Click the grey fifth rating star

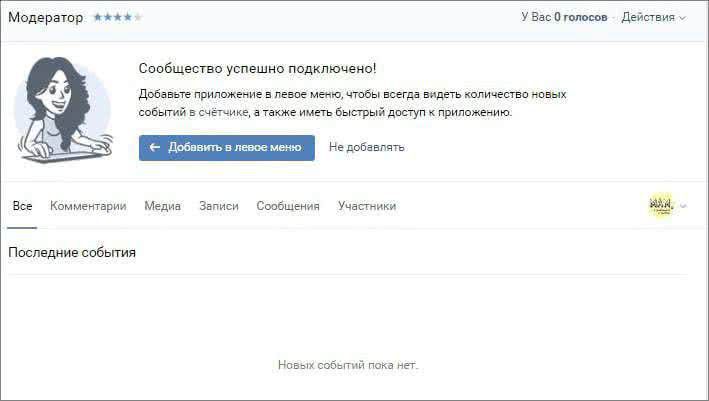coord(138,17)
